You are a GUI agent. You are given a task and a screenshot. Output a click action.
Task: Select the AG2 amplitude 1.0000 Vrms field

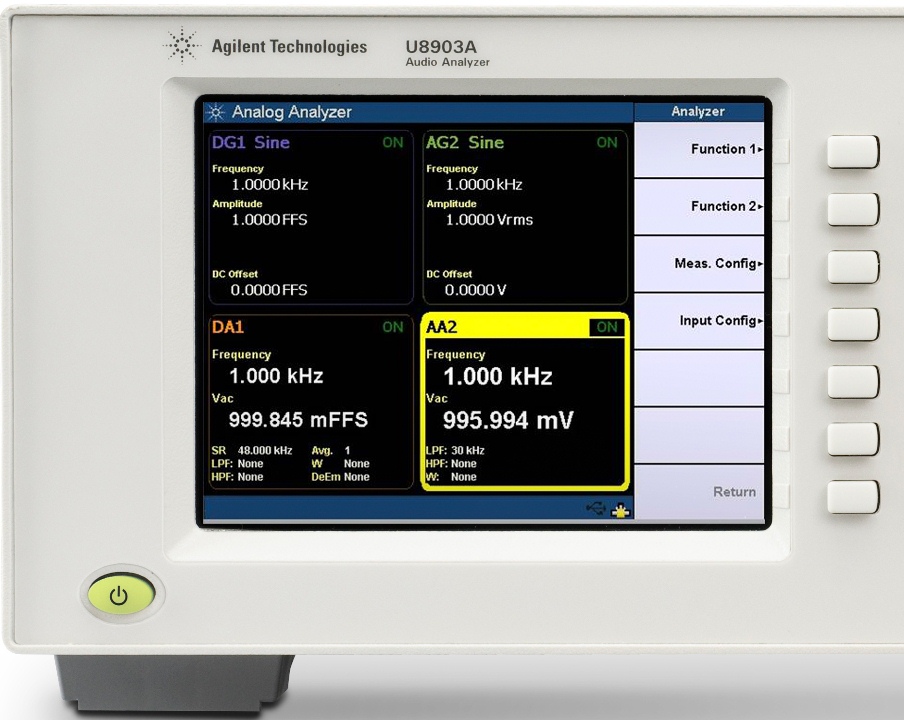pos(489,220)
